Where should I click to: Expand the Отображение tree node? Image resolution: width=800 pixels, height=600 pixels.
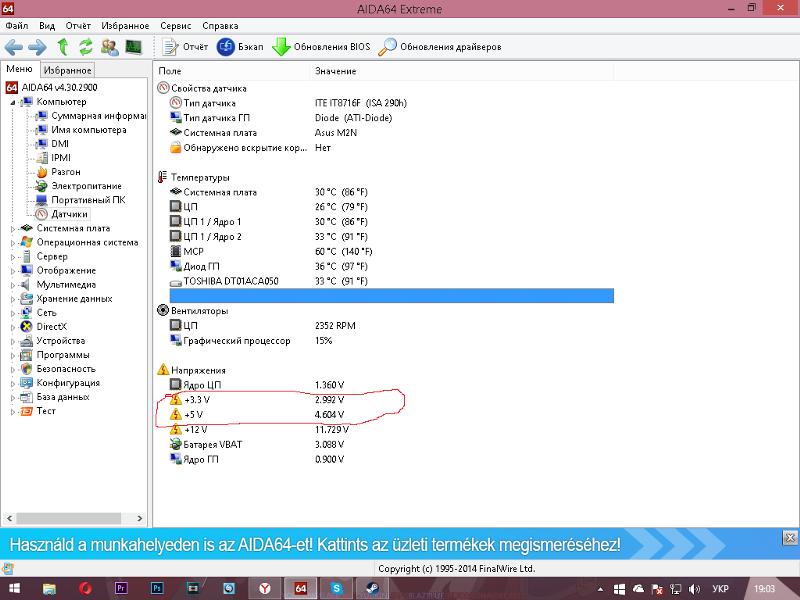tap(13, 271)
